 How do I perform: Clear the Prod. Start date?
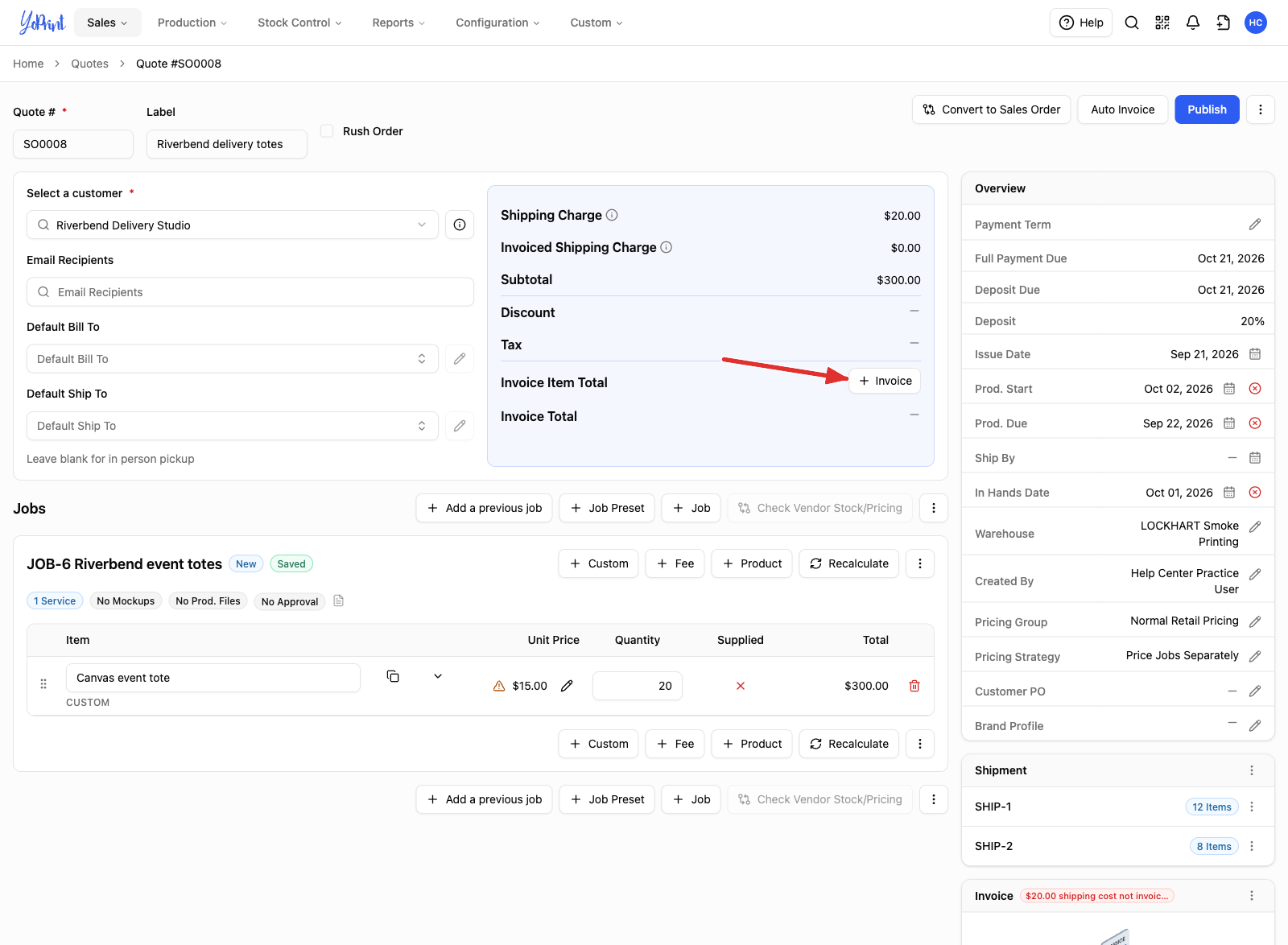[1255, 389]
